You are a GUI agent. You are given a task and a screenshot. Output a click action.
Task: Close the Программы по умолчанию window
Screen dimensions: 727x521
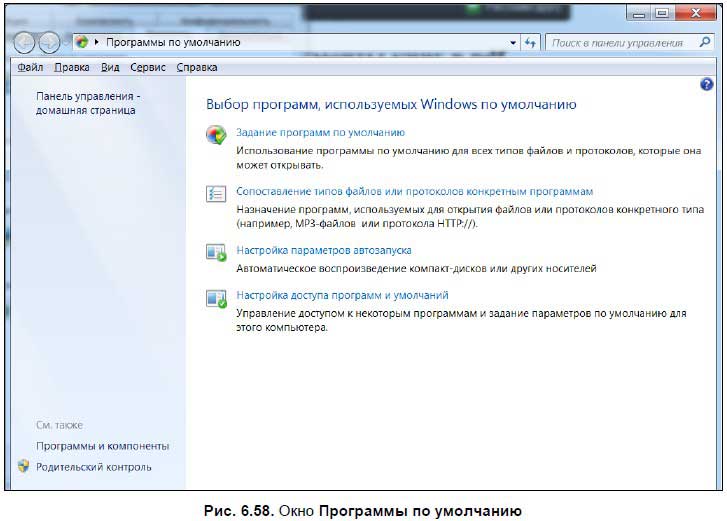coord(695,13)
